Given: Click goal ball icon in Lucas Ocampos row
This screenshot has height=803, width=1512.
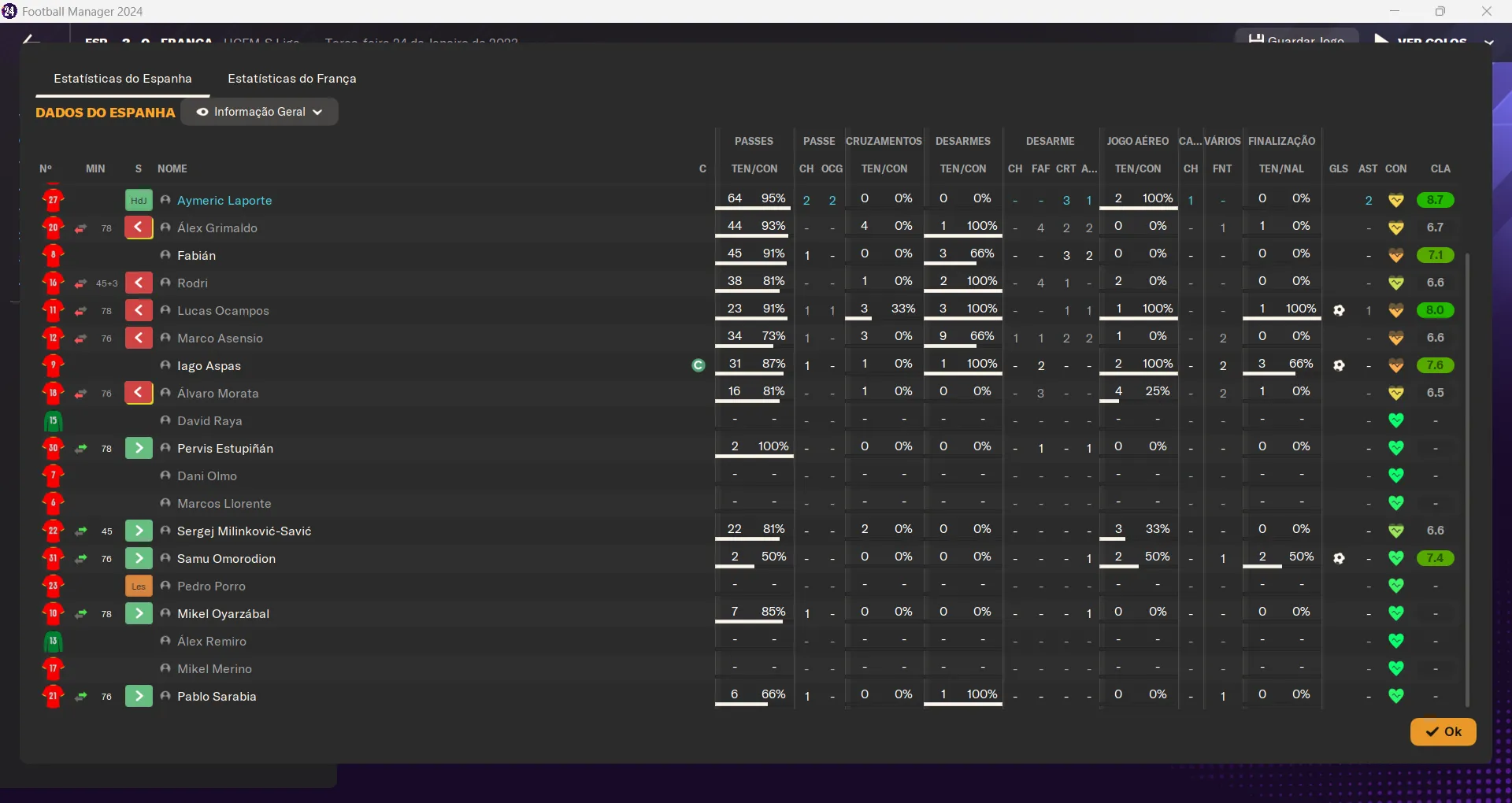Looking at the screenshot, I should (x=1339, y=311).
